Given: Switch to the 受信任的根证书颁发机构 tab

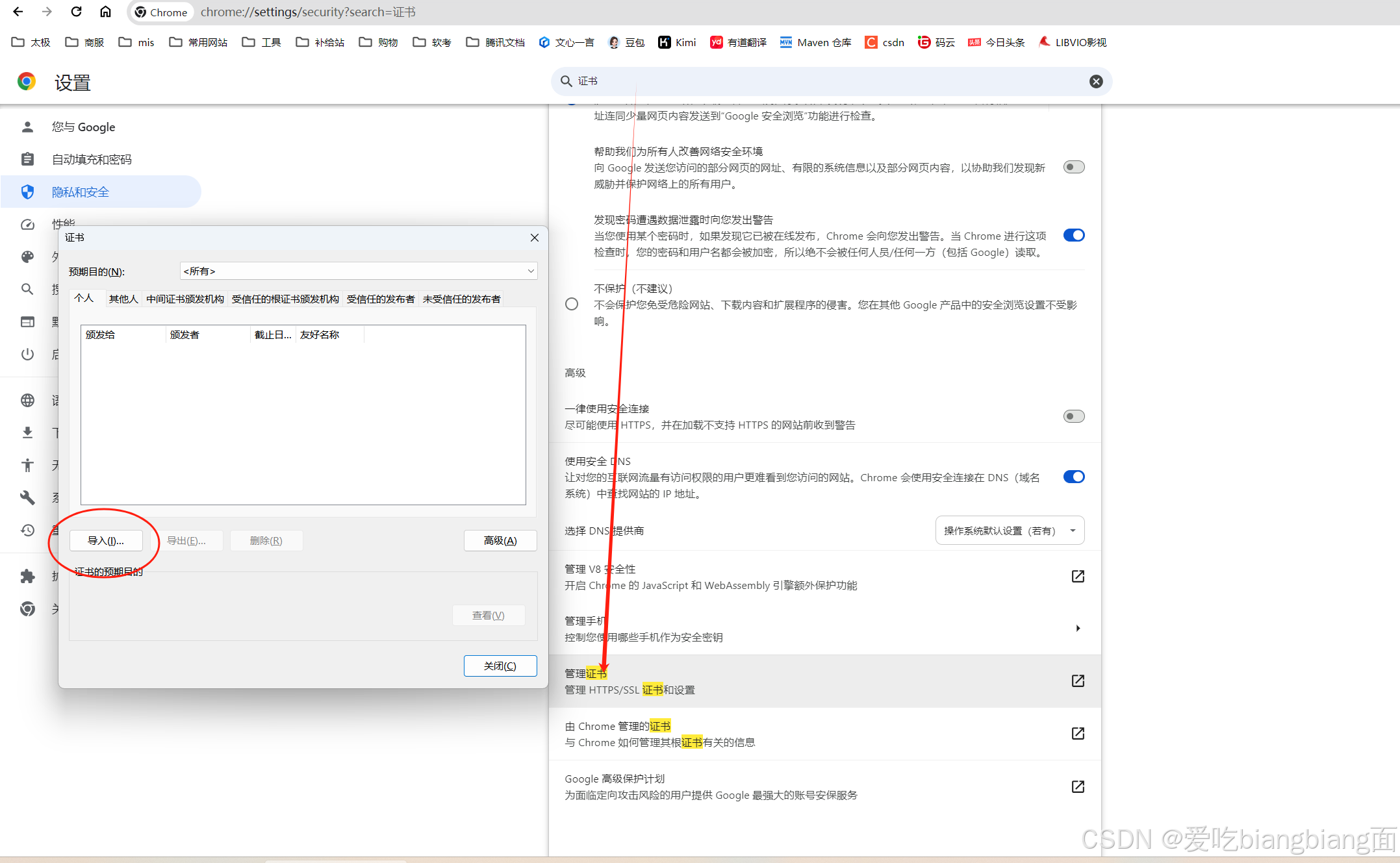Looking at the screenshot, I should point(285,299).
